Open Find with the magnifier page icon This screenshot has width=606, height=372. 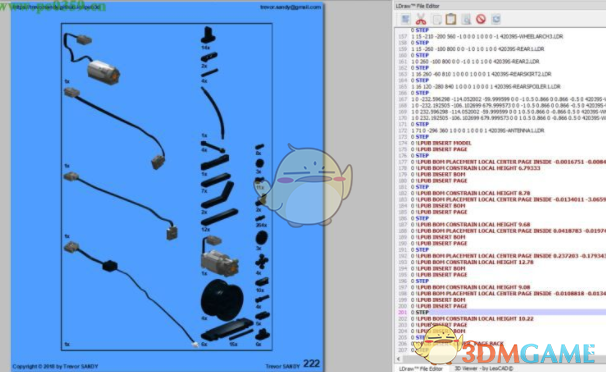coord(466,19)
